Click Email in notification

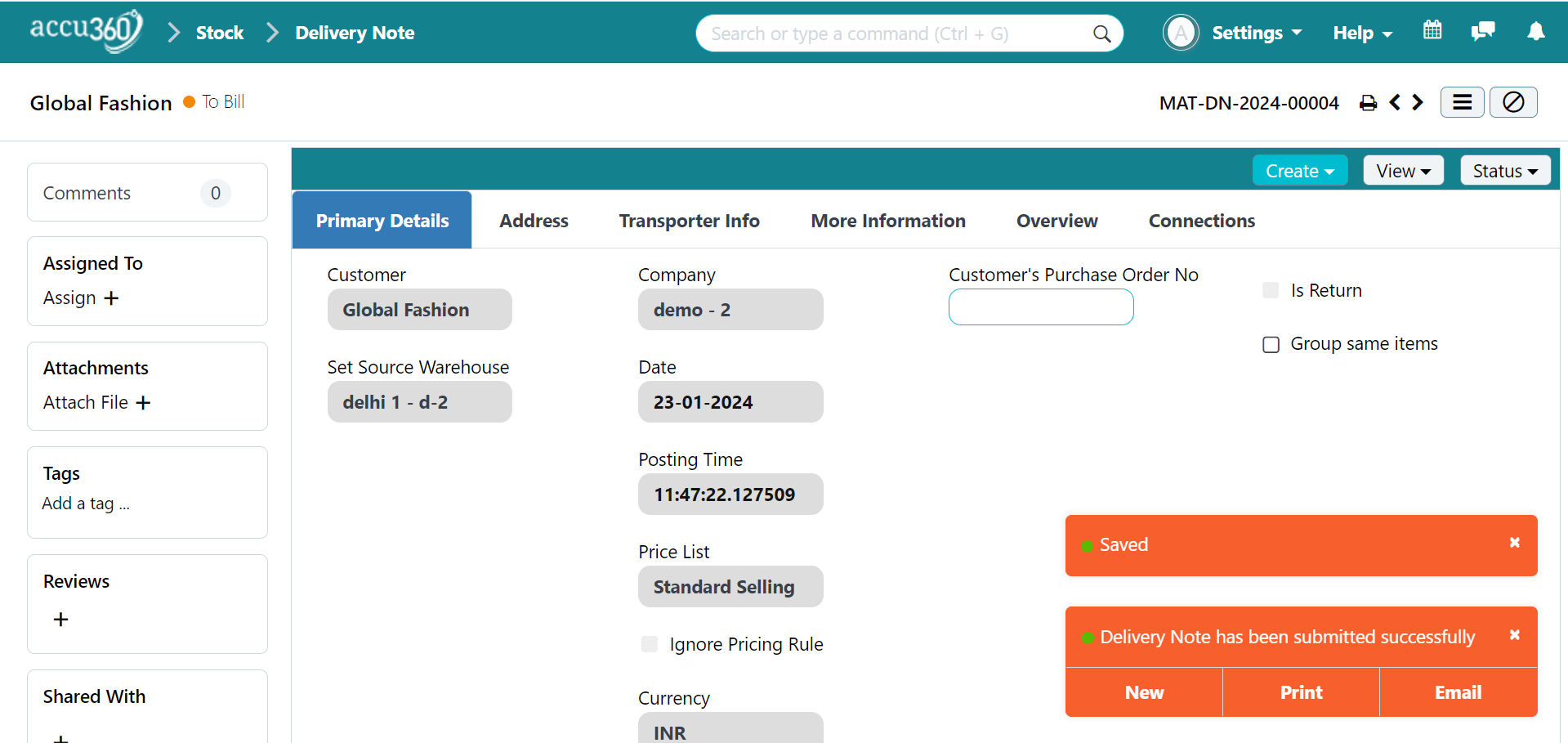[1458, 692]
